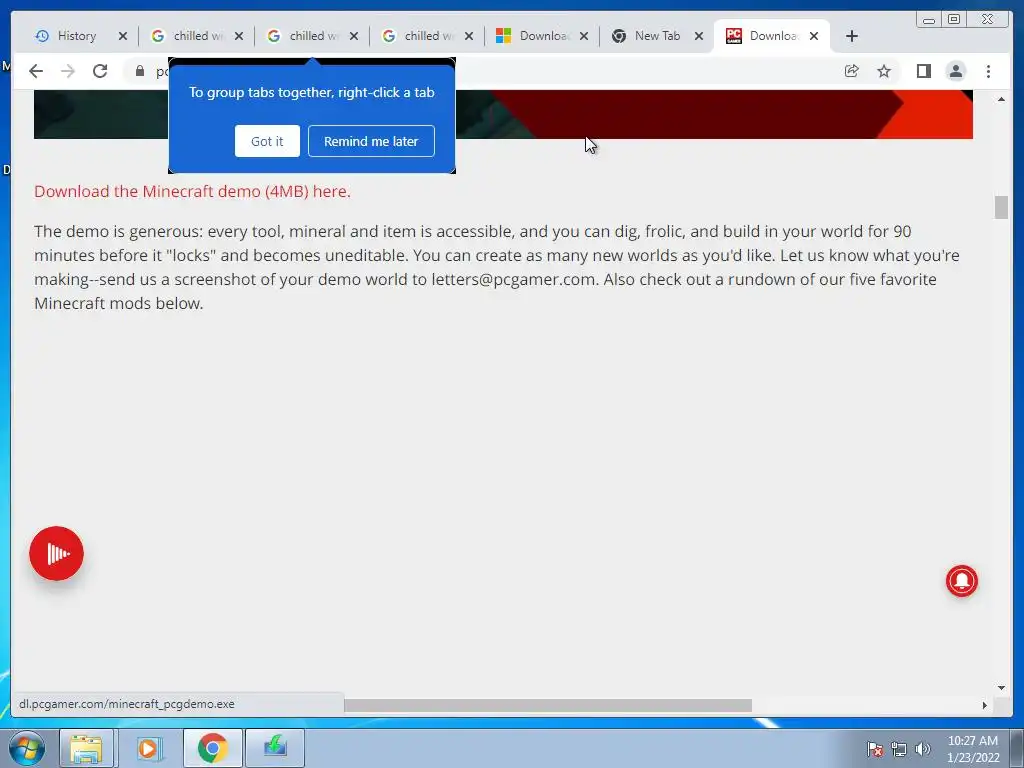Viewport: 1024px width, 768px height.
Task: Switch to second 'chilled w' Google tab
Action: tap(313, 36)
